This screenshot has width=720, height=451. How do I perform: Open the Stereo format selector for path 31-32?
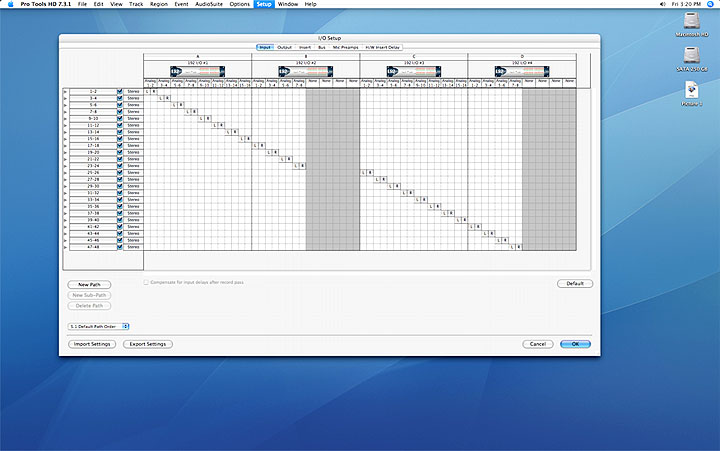pos(133,193)
